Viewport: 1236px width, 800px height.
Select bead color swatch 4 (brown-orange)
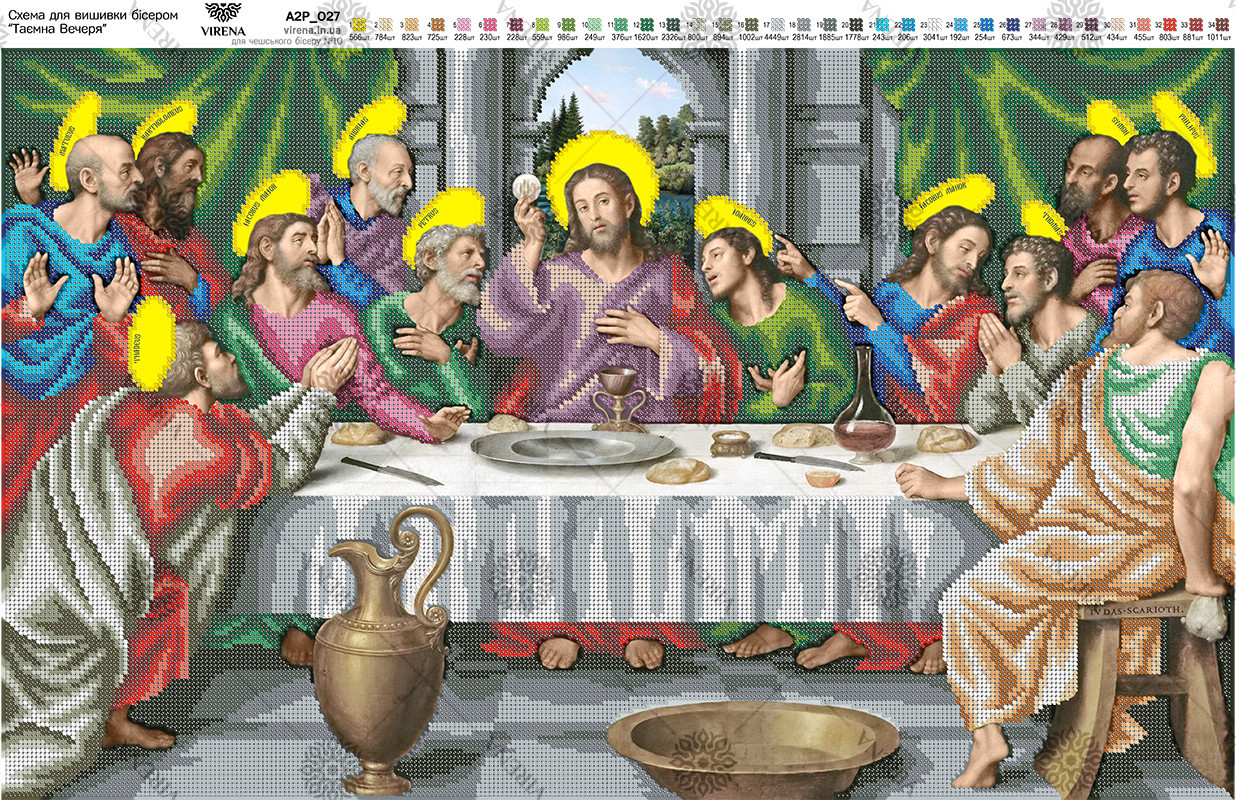[437, 23]
